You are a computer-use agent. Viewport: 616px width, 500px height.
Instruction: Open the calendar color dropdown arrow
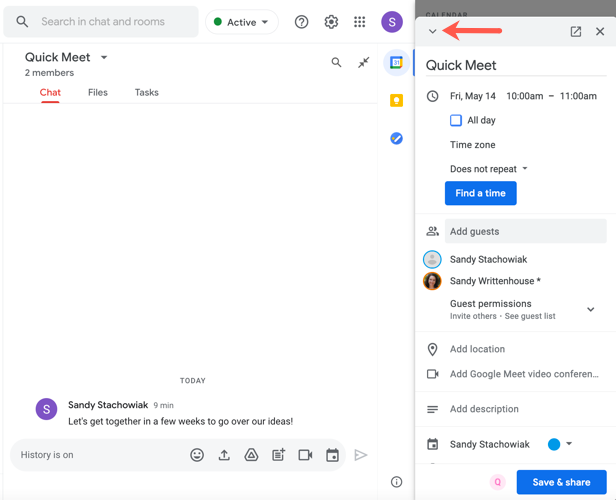tap(569, 444)
